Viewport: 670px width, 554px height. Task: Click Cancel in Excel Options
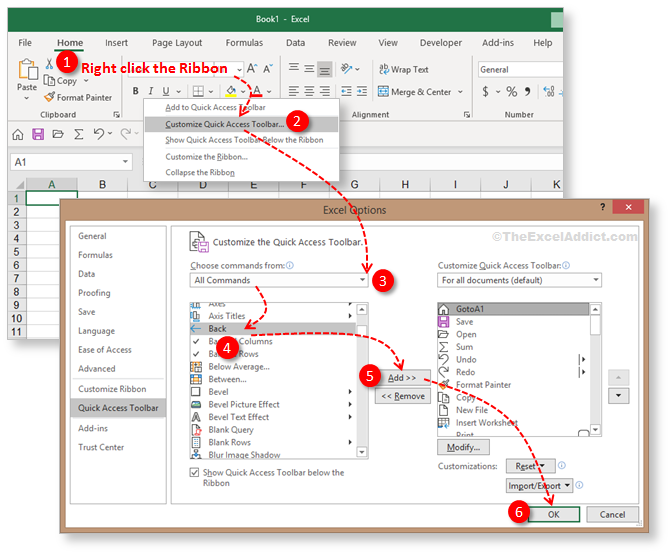click(x=612, y=514)
